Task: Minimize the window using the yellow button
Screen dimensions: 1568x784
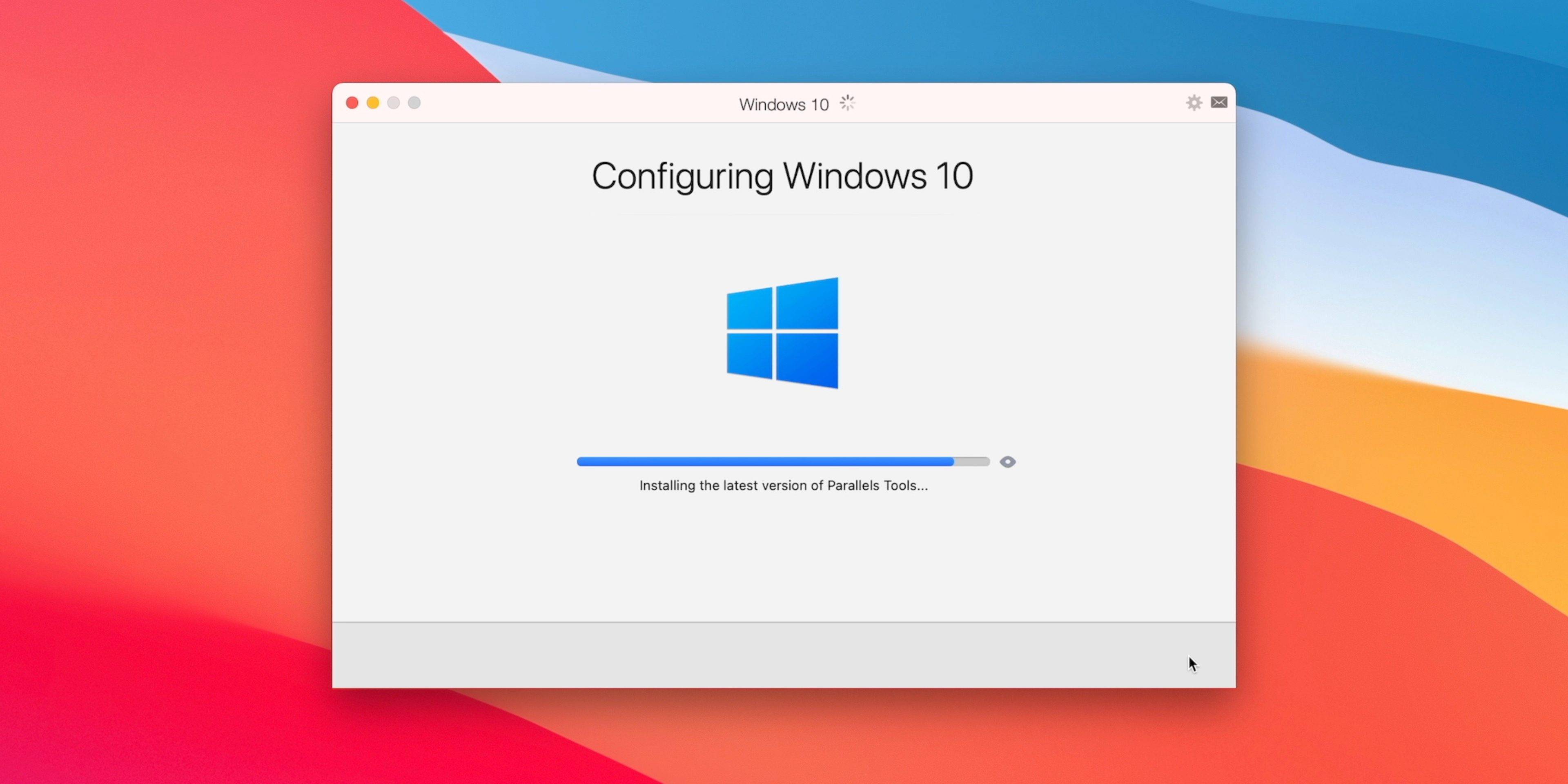Action: point(373,103)
